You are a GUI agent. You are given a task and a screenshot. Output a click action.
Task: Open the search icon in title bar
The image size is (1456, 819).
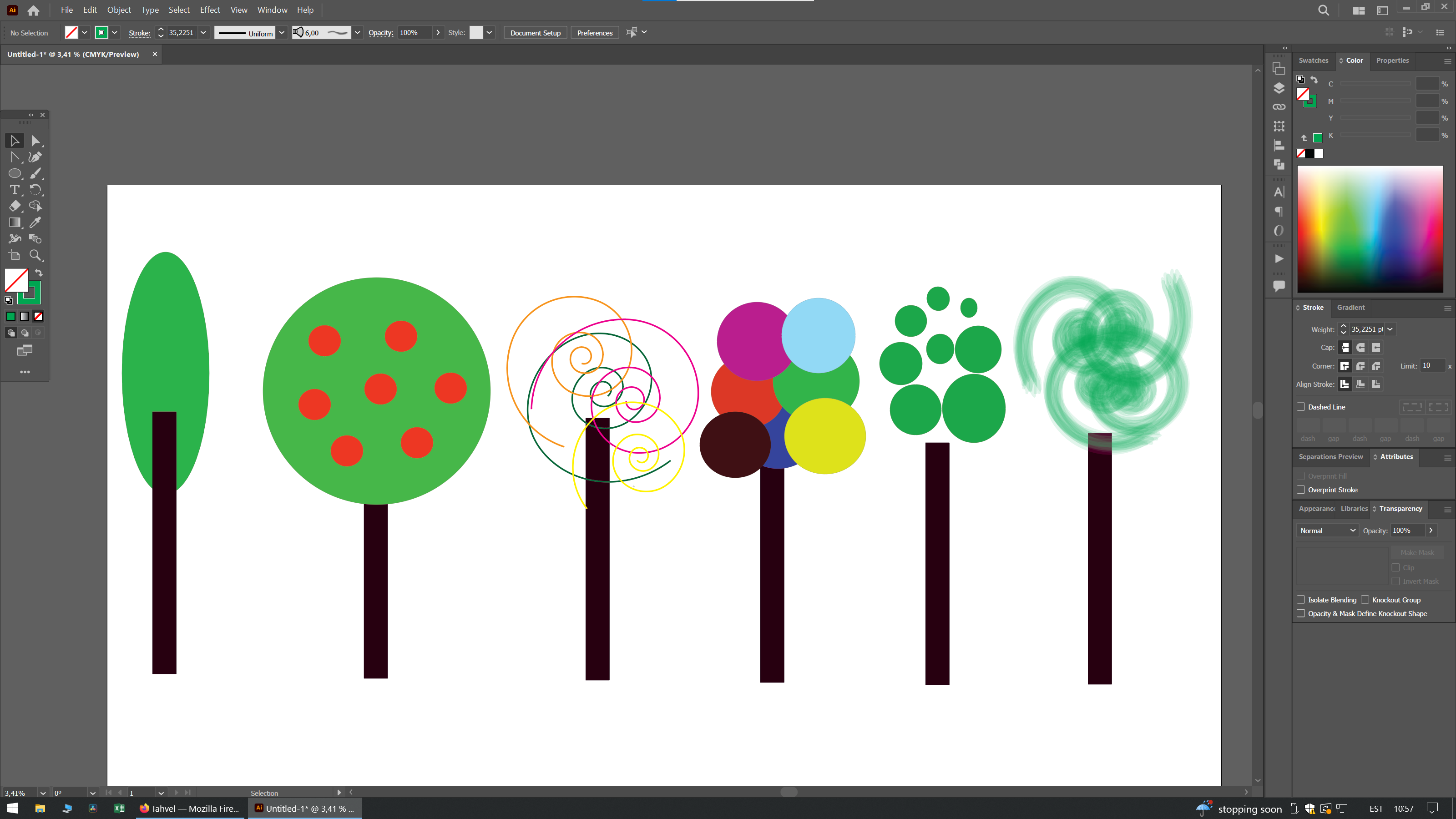pyautogui.click(x=1323, y=10)
